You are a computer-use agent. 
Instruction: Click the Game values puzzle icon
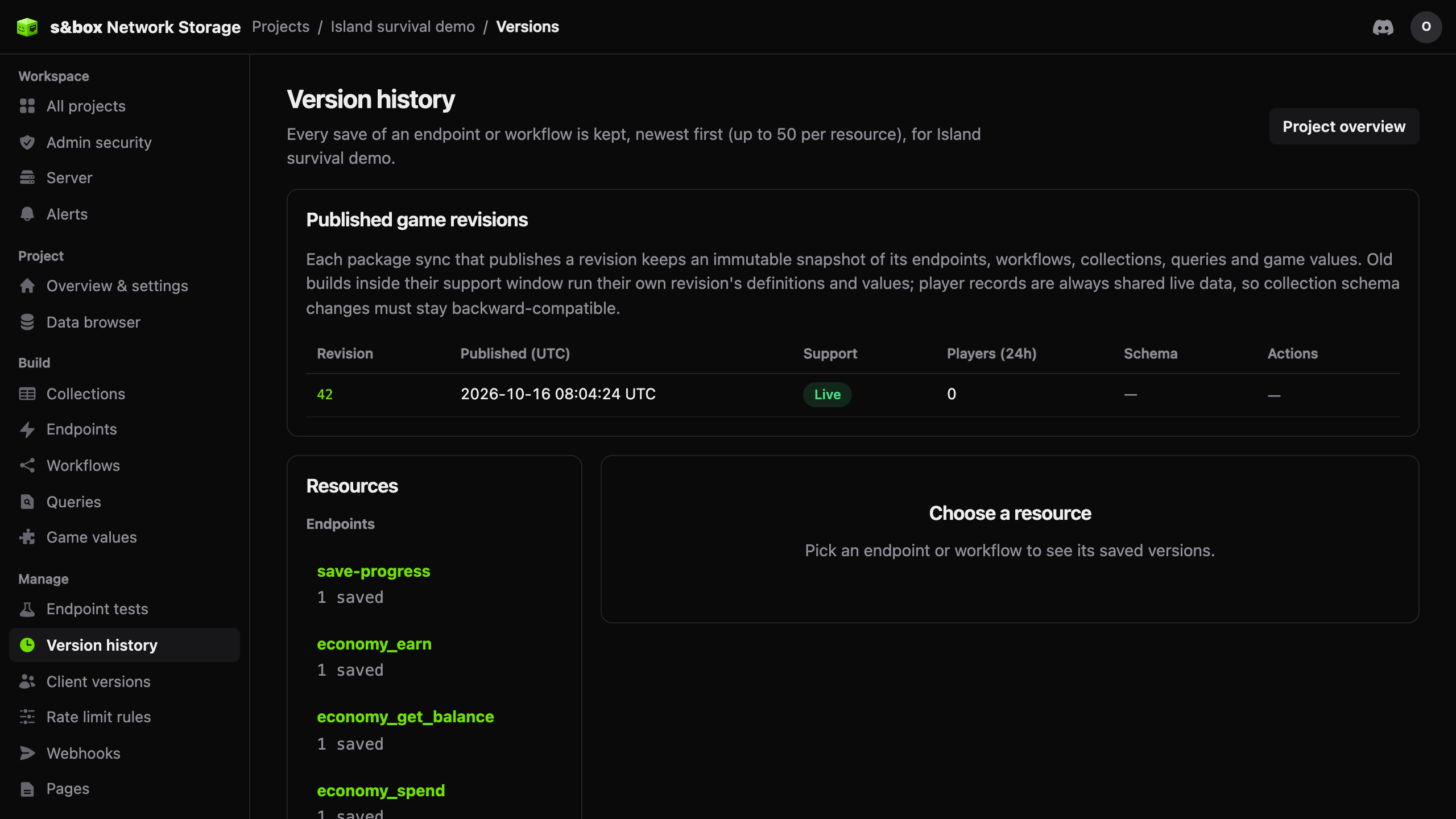click(x=27, y=537)
